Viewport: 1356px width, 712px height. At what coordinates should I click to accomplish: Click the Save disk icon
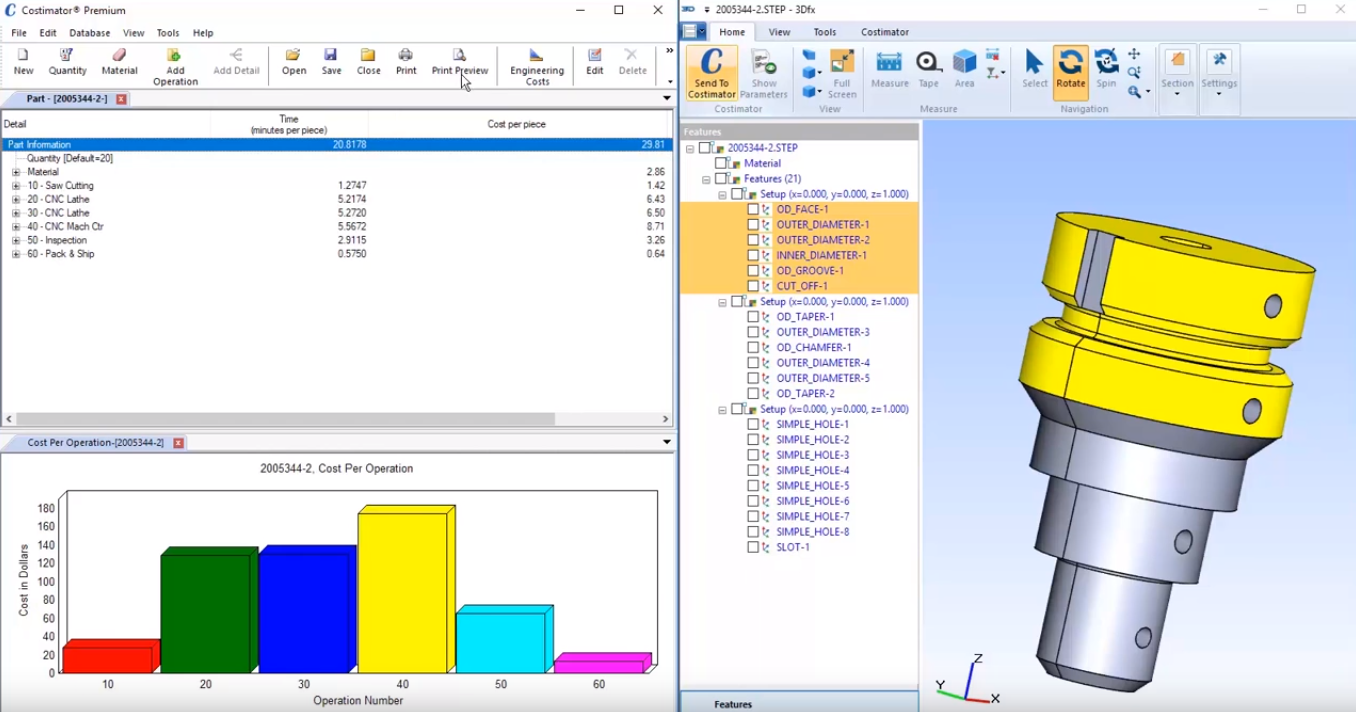click(331, 61)
